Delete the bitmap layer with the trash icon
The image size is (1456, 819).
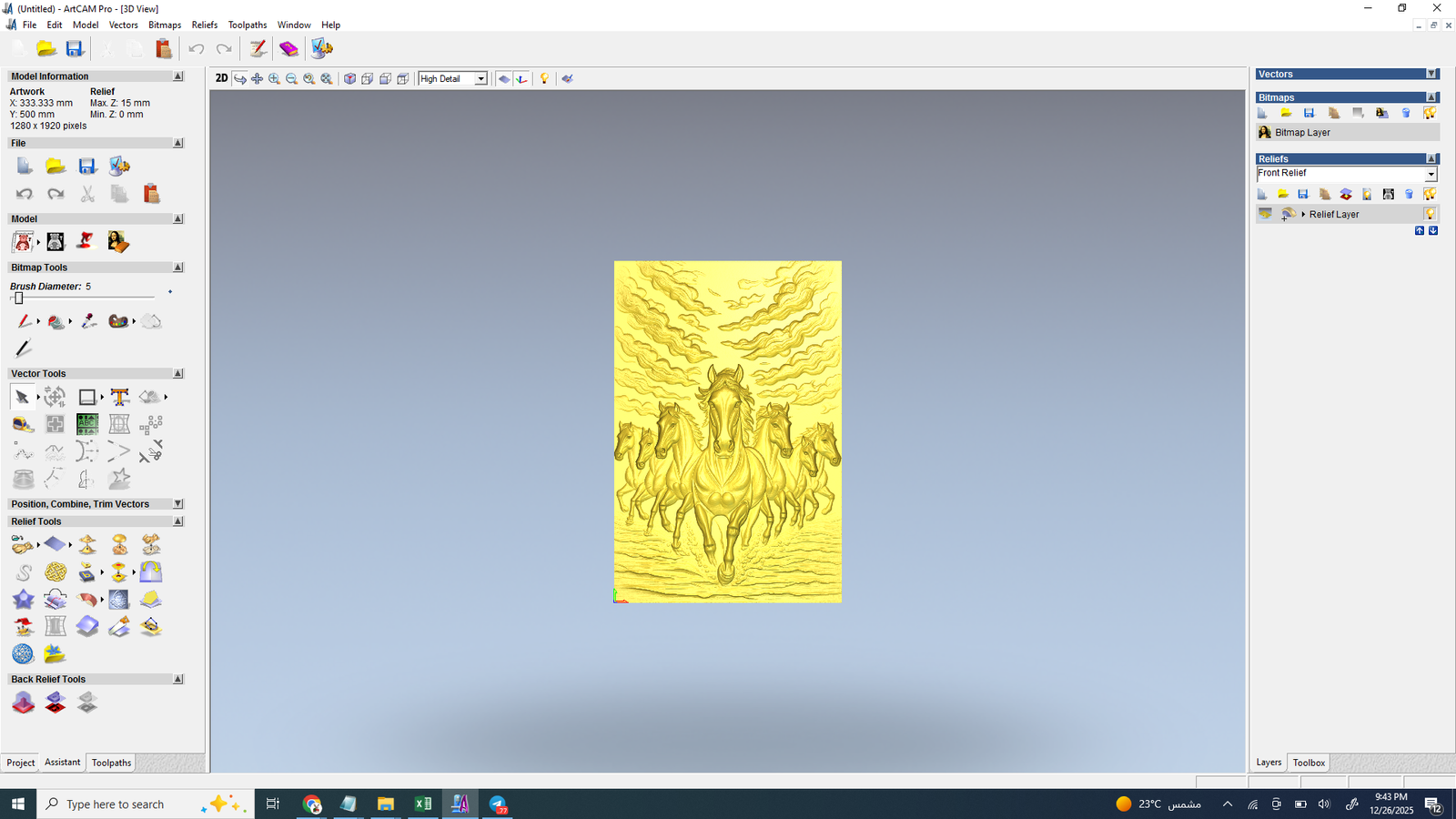(1406, 114)
